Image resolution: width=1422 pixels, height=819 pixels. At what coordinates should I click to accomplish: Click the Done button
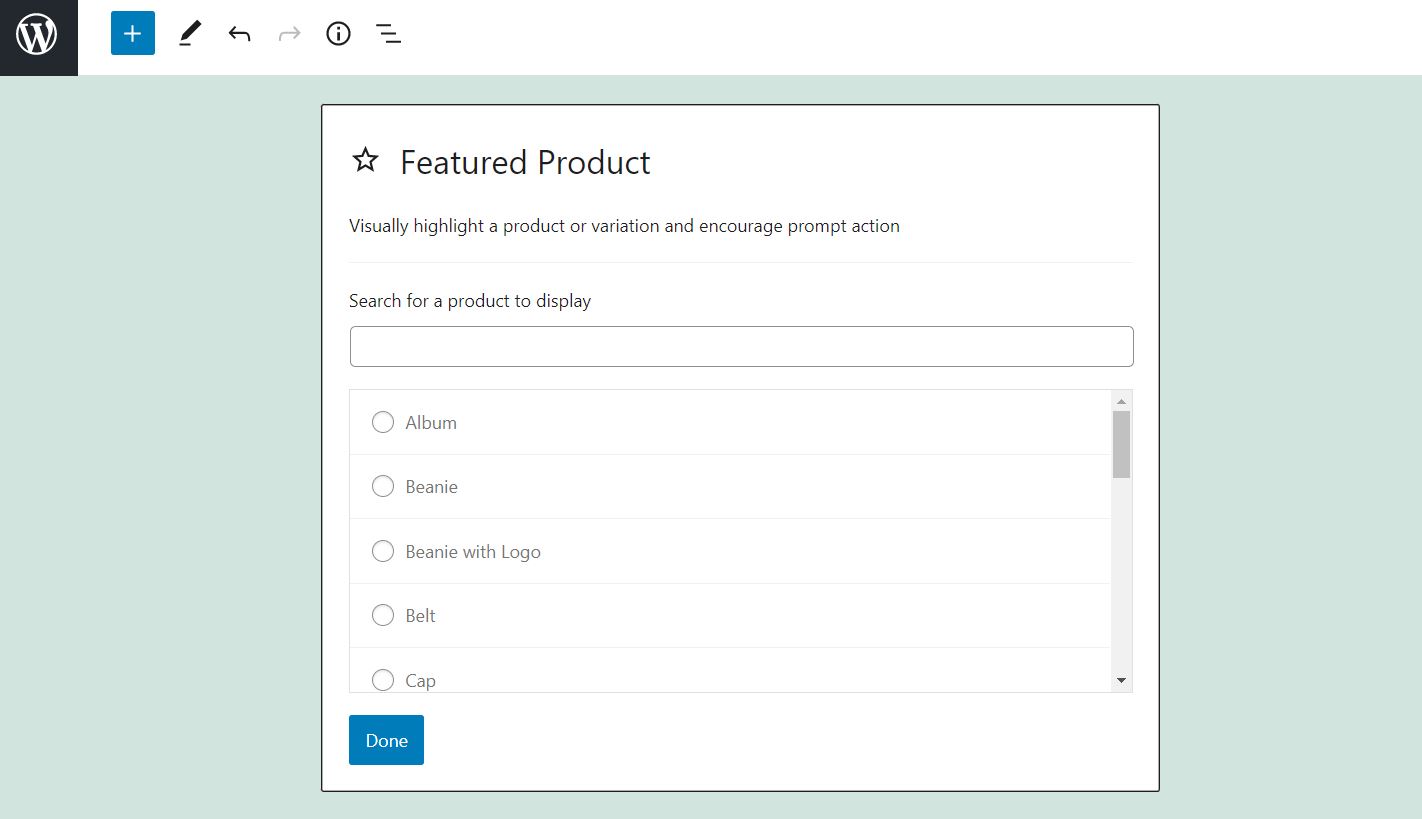coord(386,740)
